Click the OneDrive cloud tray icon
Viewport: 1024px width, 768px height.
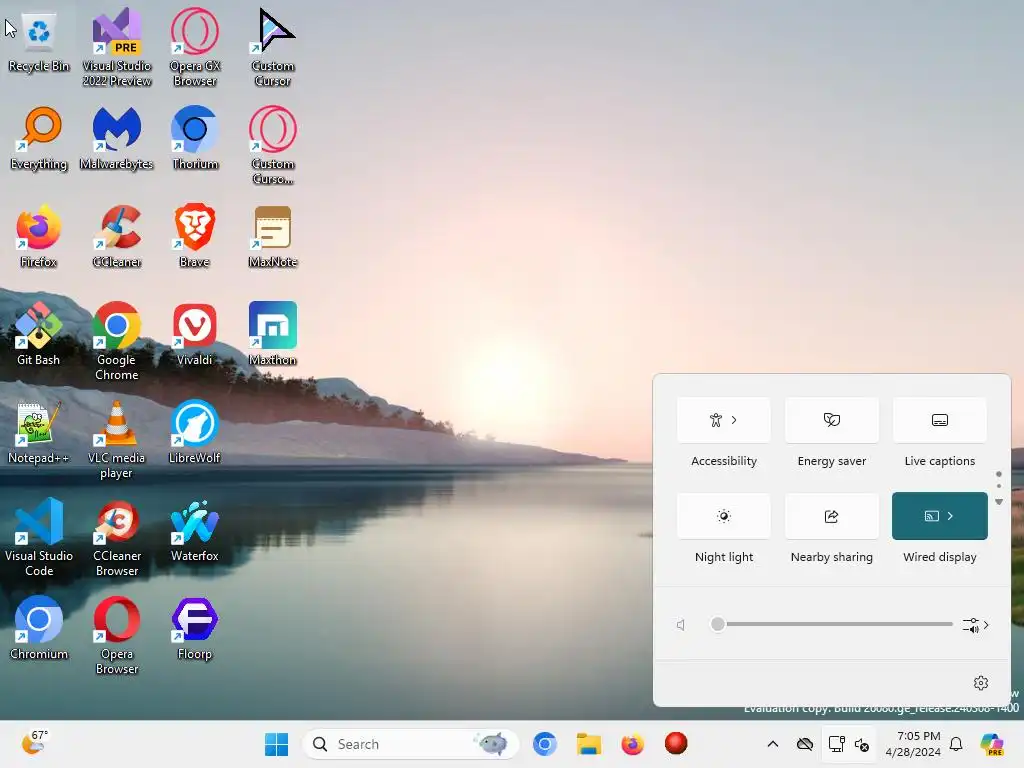pyautogui.click(x=805, y=744)
